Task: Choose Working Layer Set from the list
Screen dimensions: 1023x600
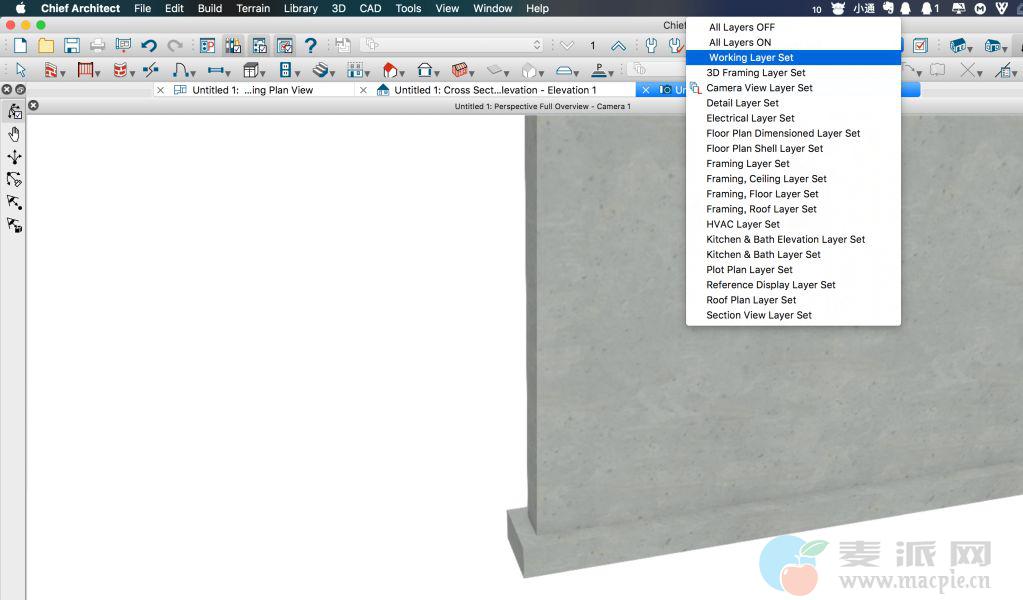Action: (751, 58)
